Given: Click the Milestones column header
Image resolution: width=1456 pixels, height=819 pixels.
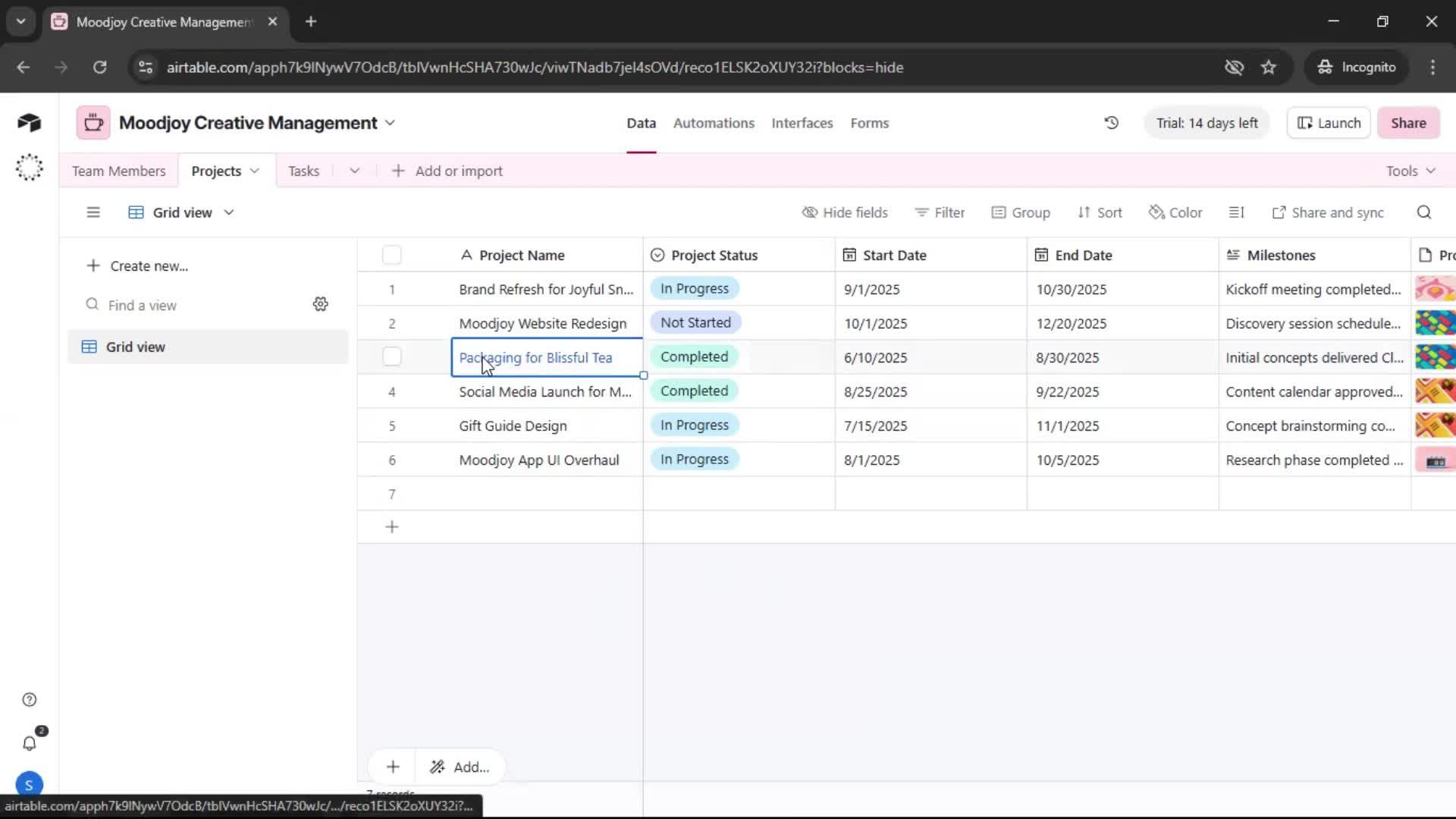Looking at the screenshot, I should pos(1314,255).
